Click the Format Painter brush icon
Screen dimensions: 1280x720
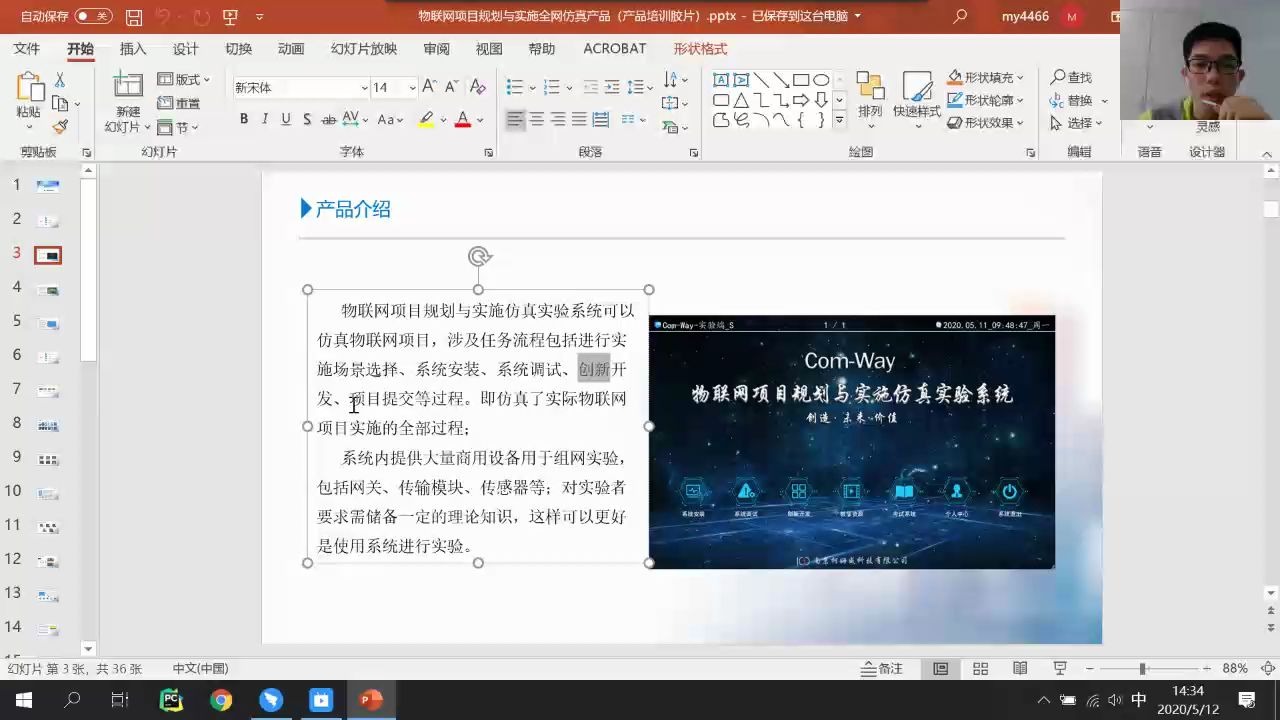click(60, 127)
